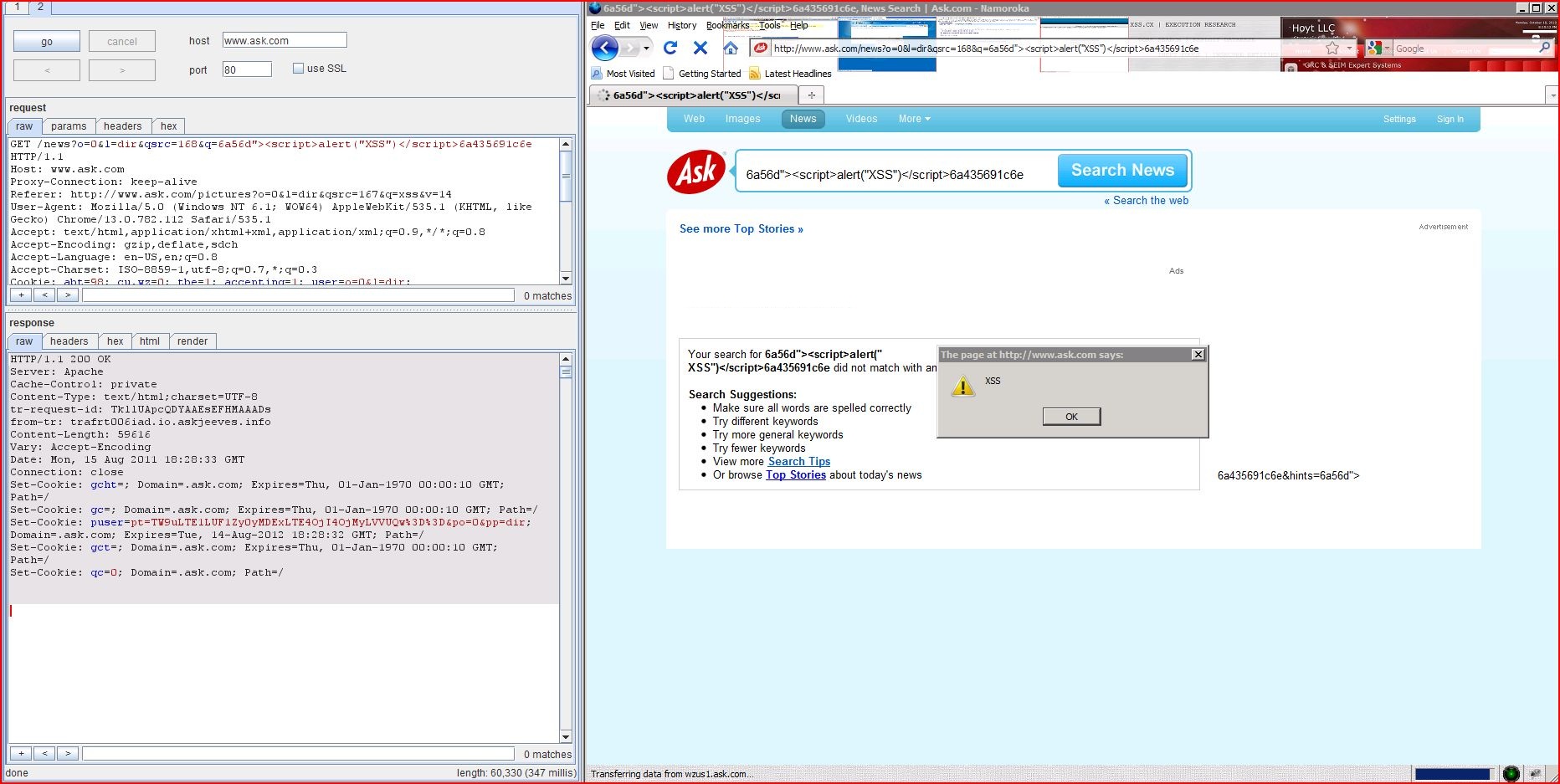Image resolution: width=1560 pixels, height=784 pixels.
Task: Click the cancel button in Burp Repeater
Action: [122, 41]
